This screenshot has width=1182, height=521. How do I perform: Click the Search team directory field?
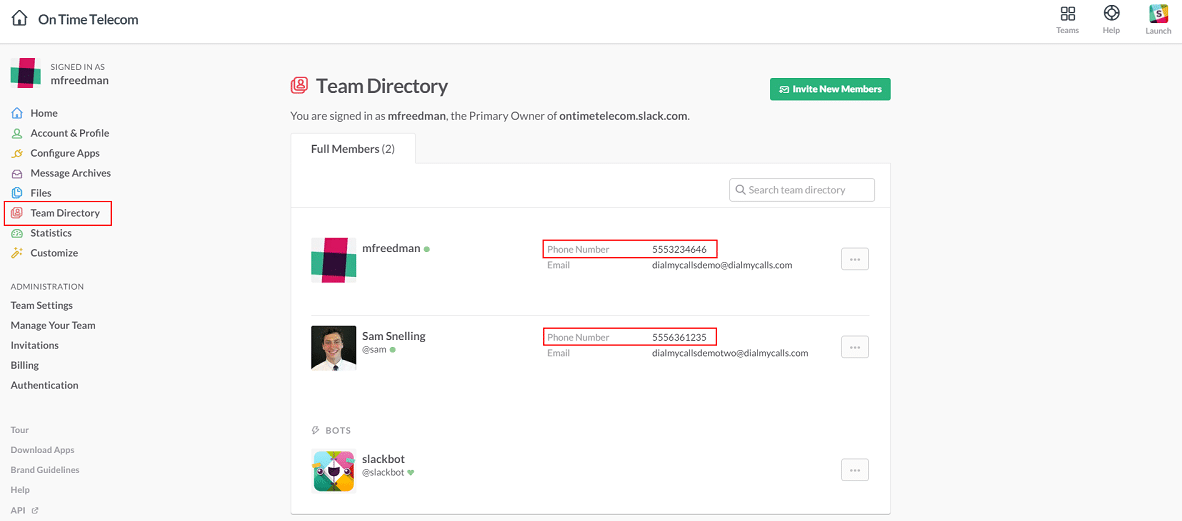(x=802, y=190)
